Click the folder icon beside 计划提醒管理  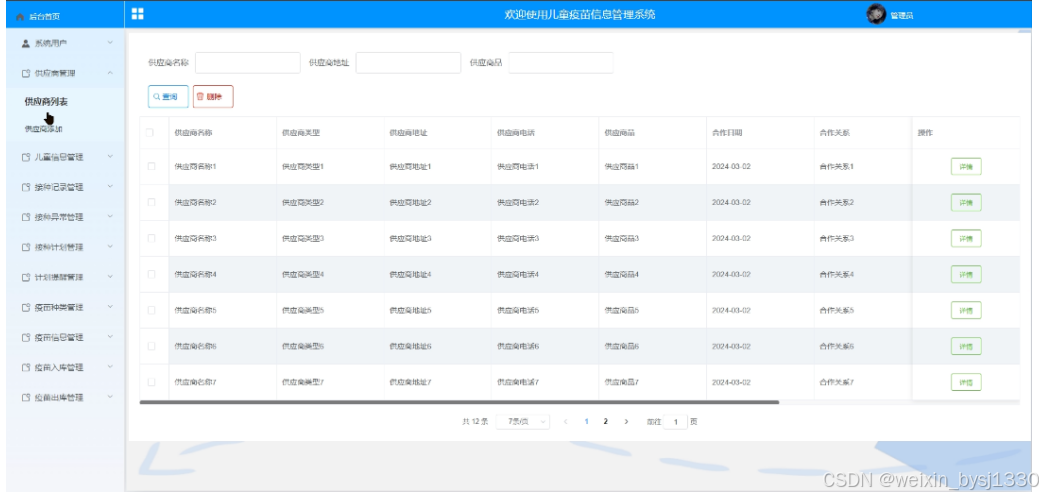26,277
